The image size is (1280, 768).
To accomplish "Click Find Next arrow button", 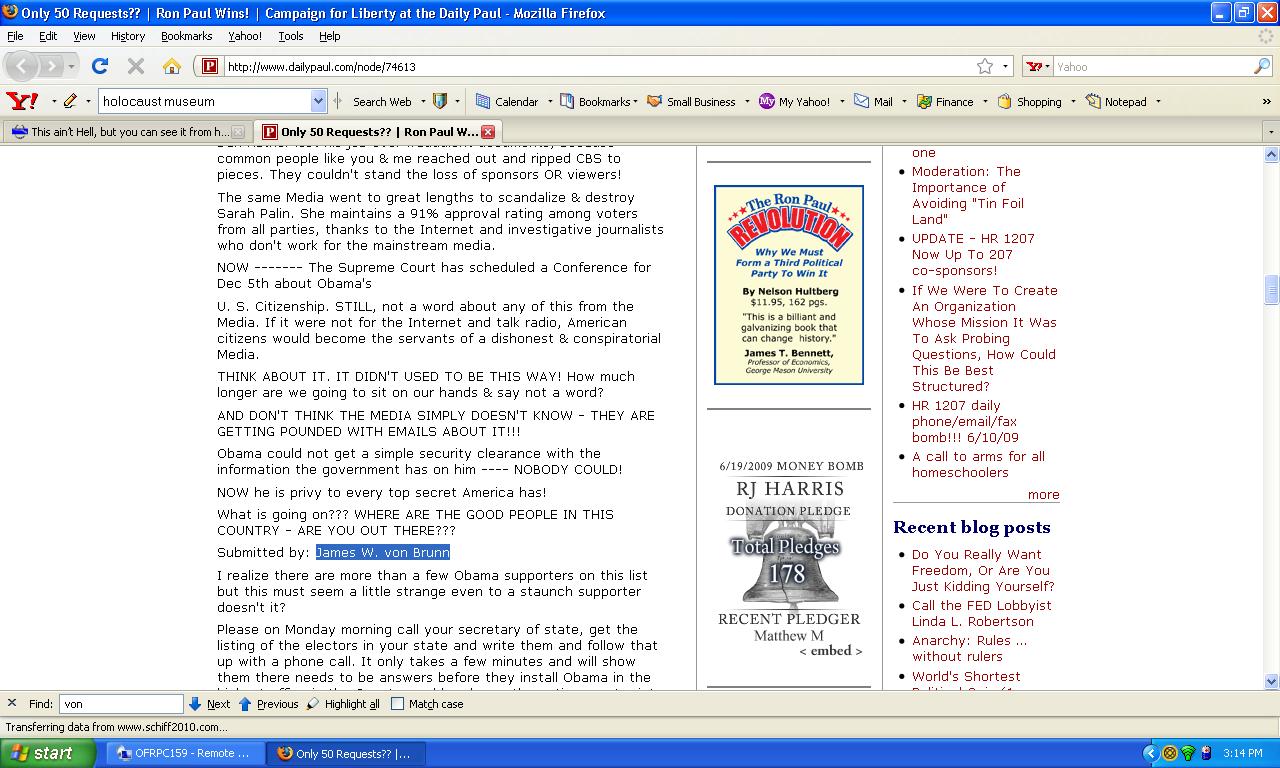I will [x=196, y=704].
